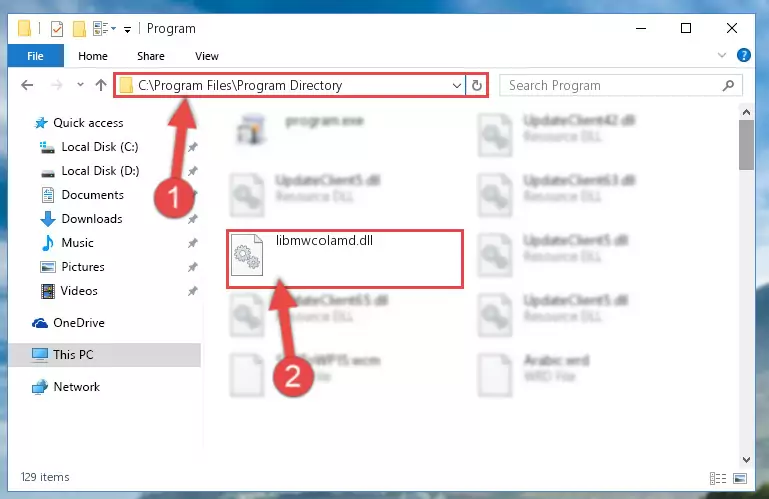Click the Properties checkmark icon in title bar

[57, 29]
